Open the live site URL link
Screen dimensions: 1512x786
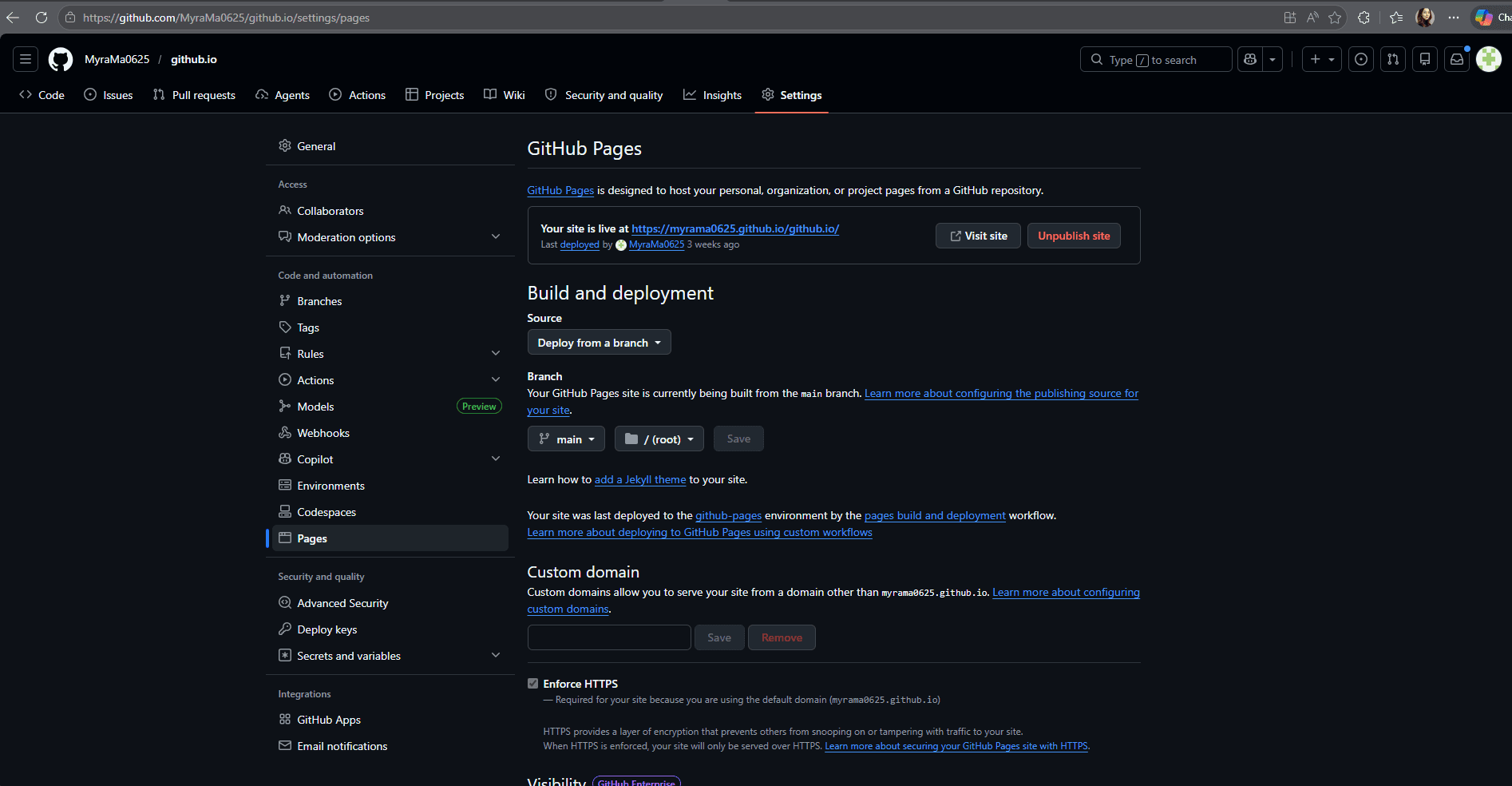click(735, 228)
